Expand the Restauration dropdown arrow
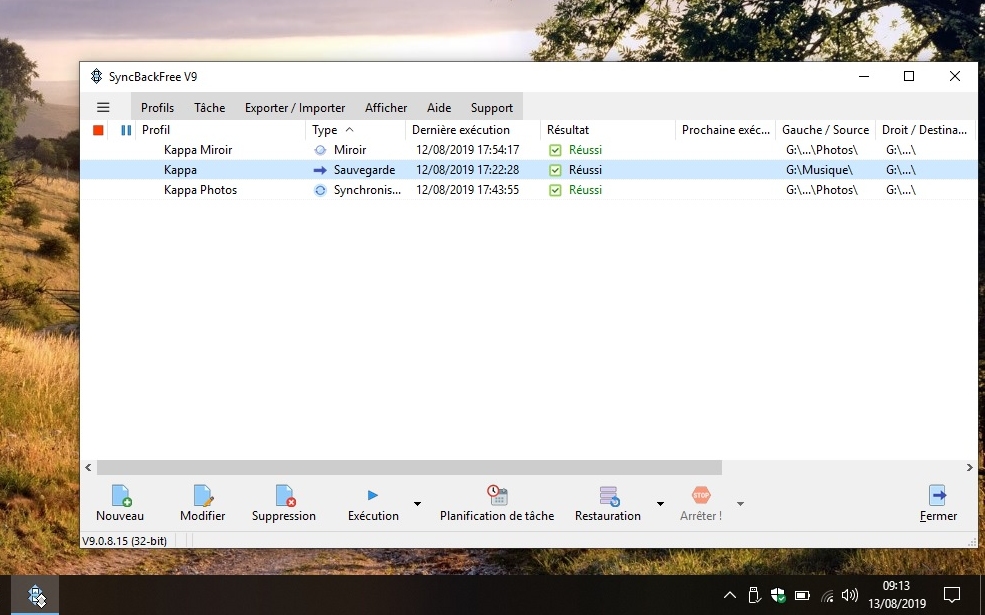The image size is (985, 615). [660, 504]
